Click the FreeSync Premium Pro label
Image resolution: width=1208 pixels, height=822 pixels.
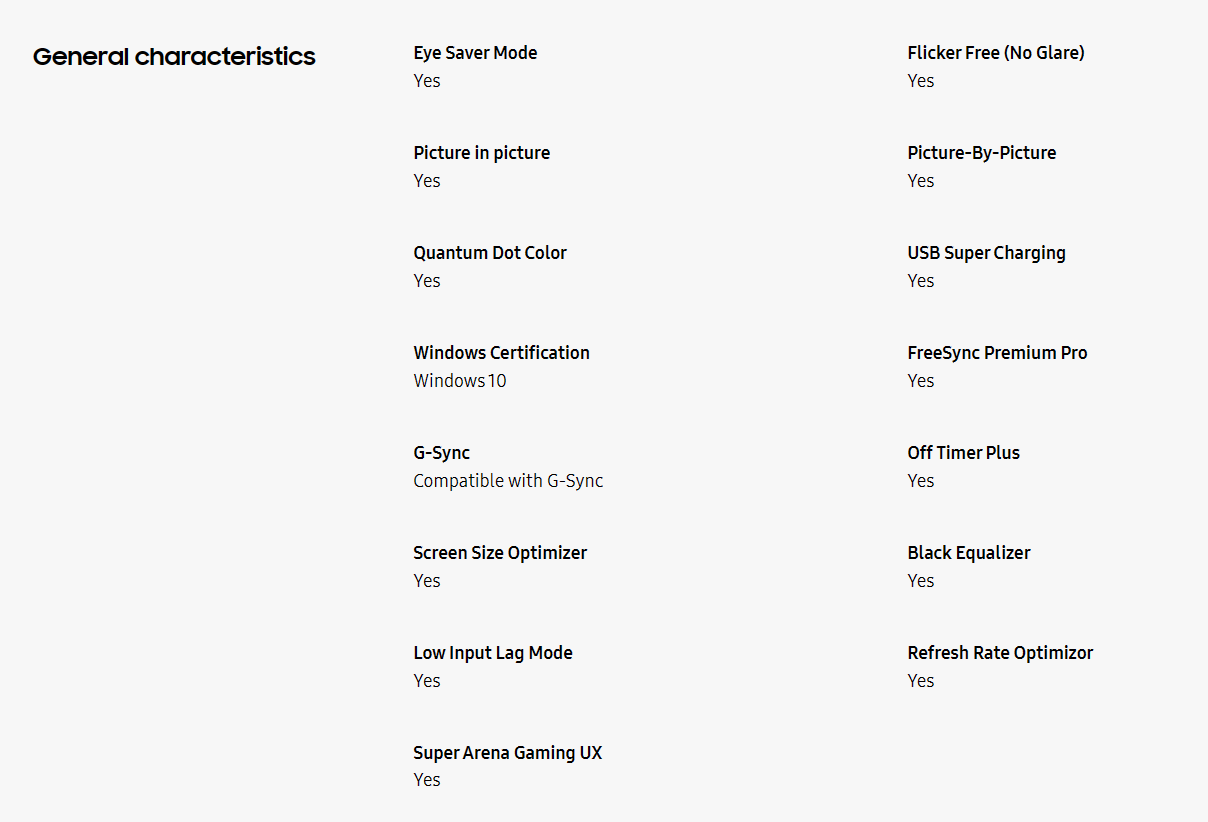pos(997,353)
